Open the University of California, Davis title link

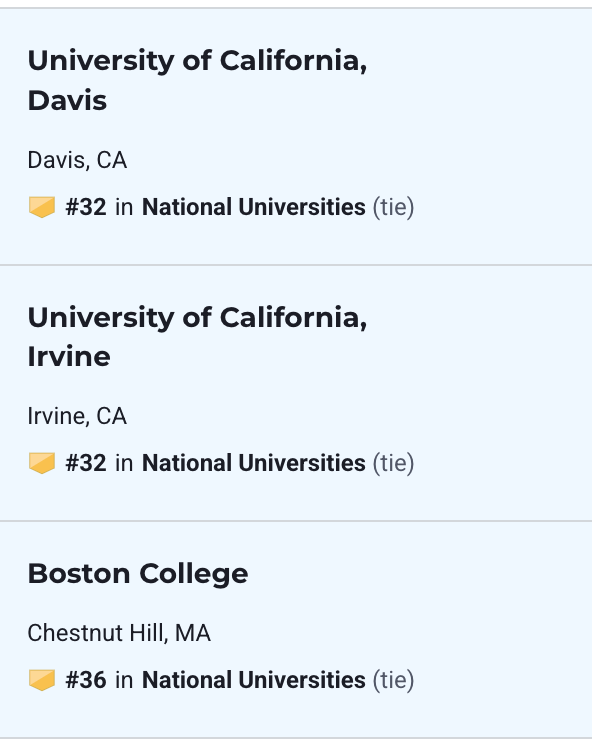(x=197, y=80)
